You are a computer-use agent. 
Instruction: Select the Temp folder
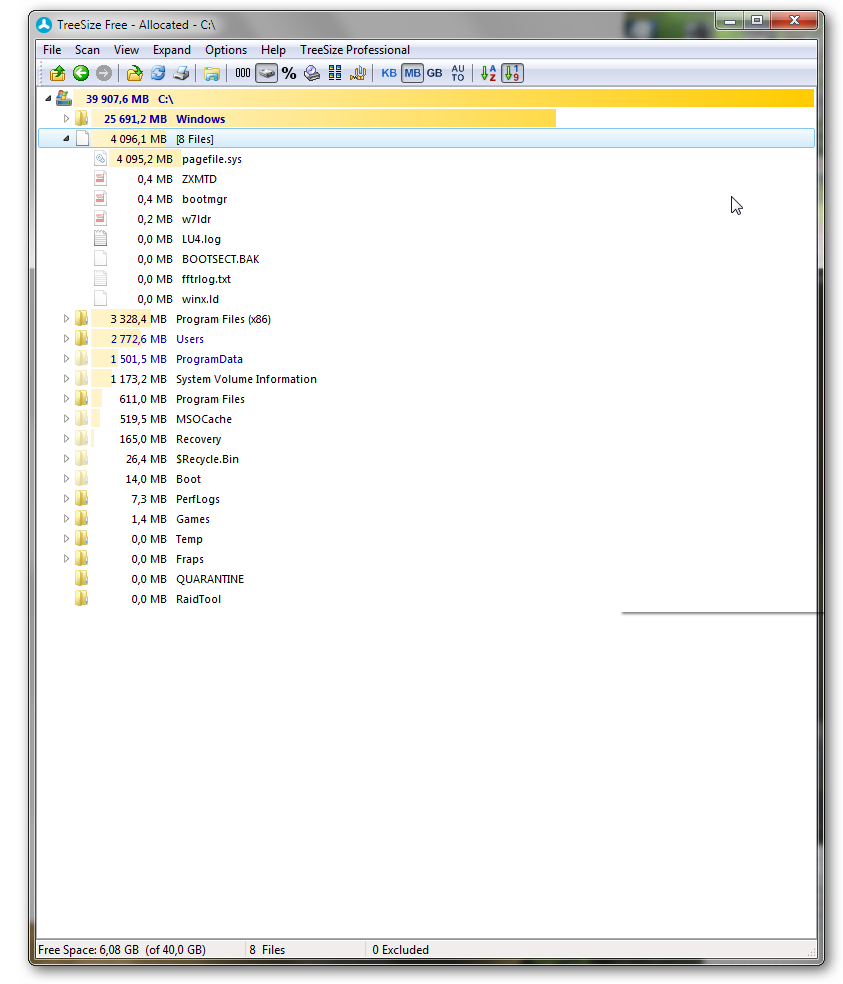click(x=189, y=539)
